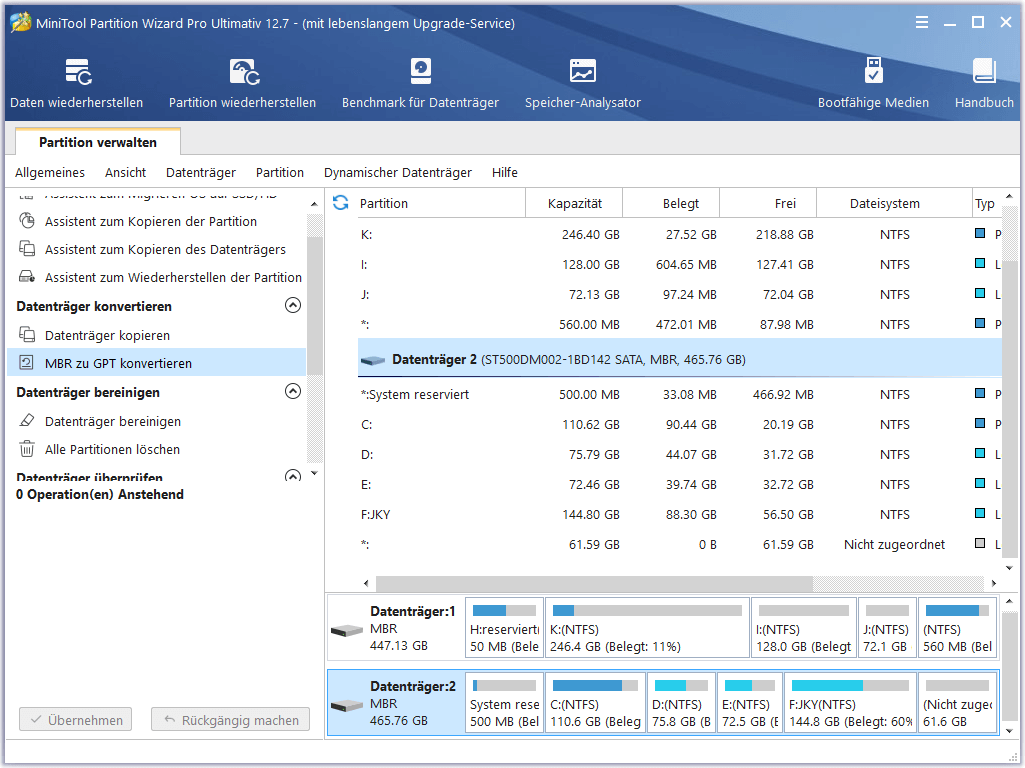The image size is (1025, 768).
Task: Open the Dynamischer Datenträger menu
Action: tap(397, 172)
